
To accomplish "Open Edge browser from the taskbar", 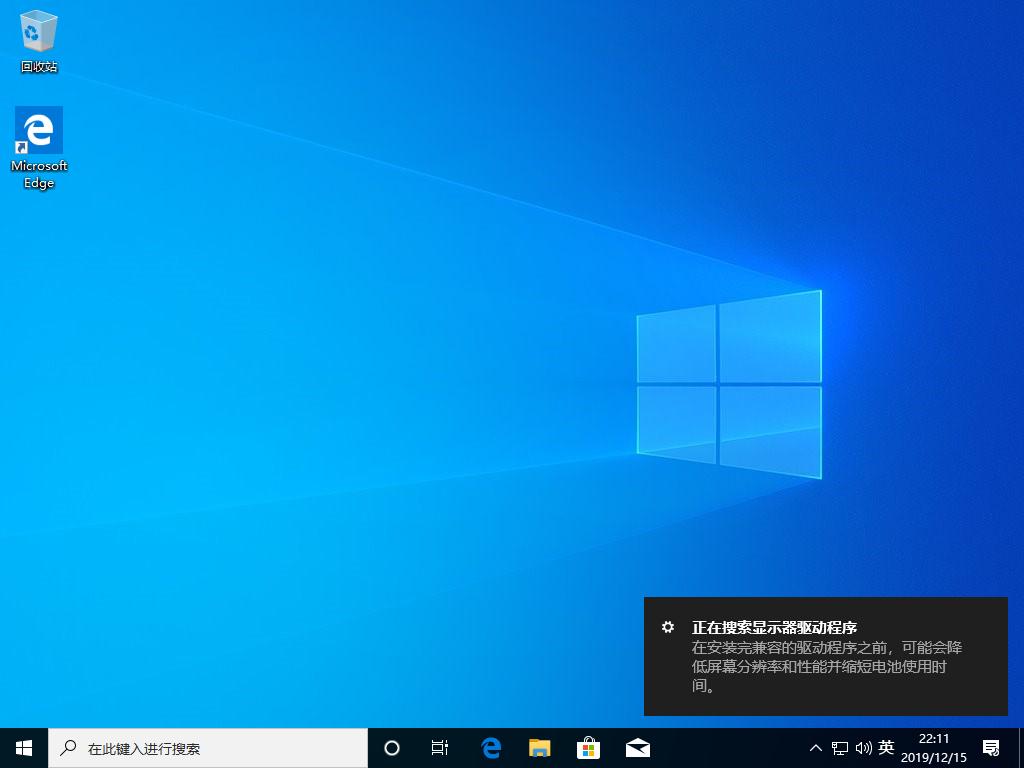I will point(490,747).
